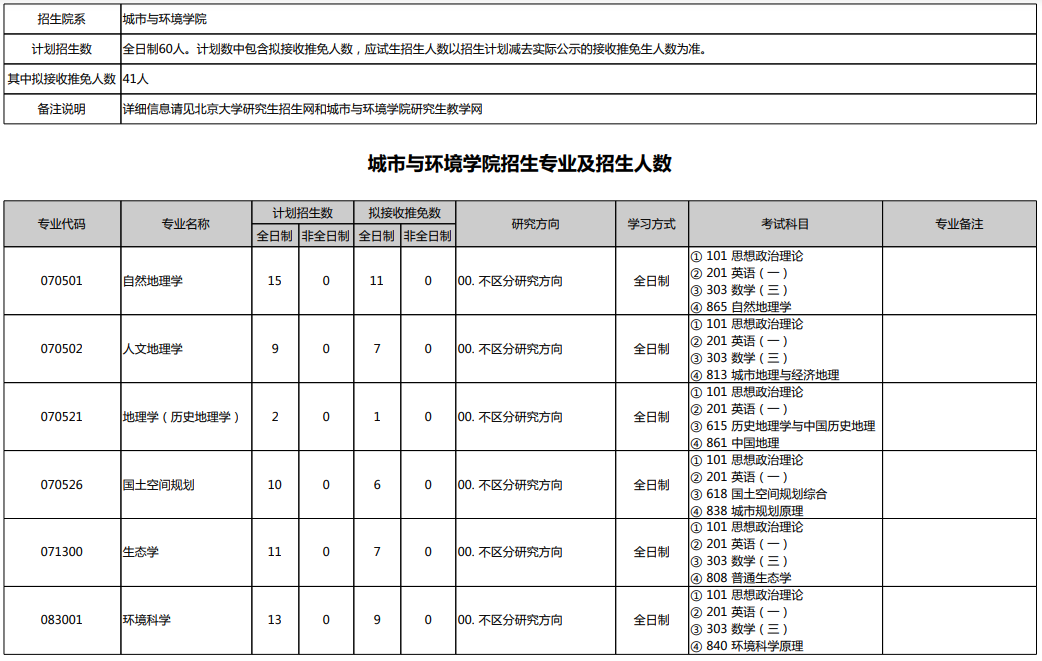1042x661 pixels.
Task: Click exam subject 838 城市规划原理
Action: [747, 511]
